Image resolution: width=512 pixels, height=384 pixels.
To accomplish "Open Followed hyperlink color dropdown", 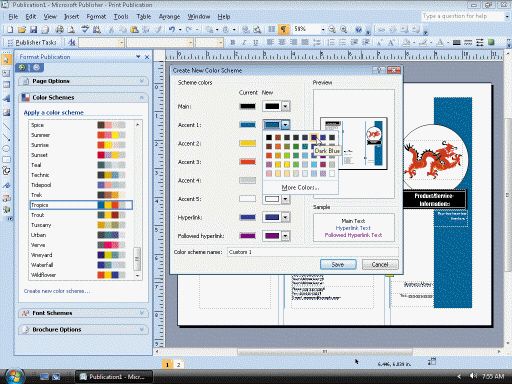I will click(x=285, y=236).
